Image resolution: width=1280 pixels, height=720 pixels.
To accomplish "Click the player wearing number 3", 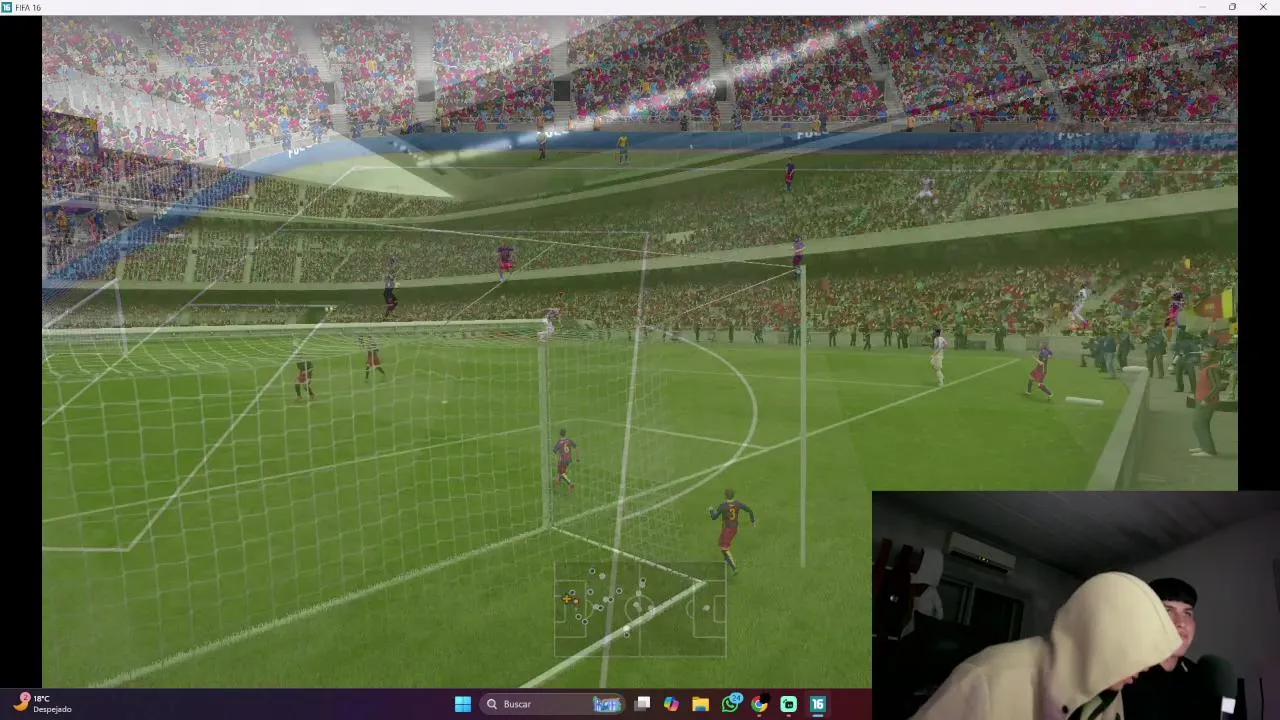I will point(730,528).
